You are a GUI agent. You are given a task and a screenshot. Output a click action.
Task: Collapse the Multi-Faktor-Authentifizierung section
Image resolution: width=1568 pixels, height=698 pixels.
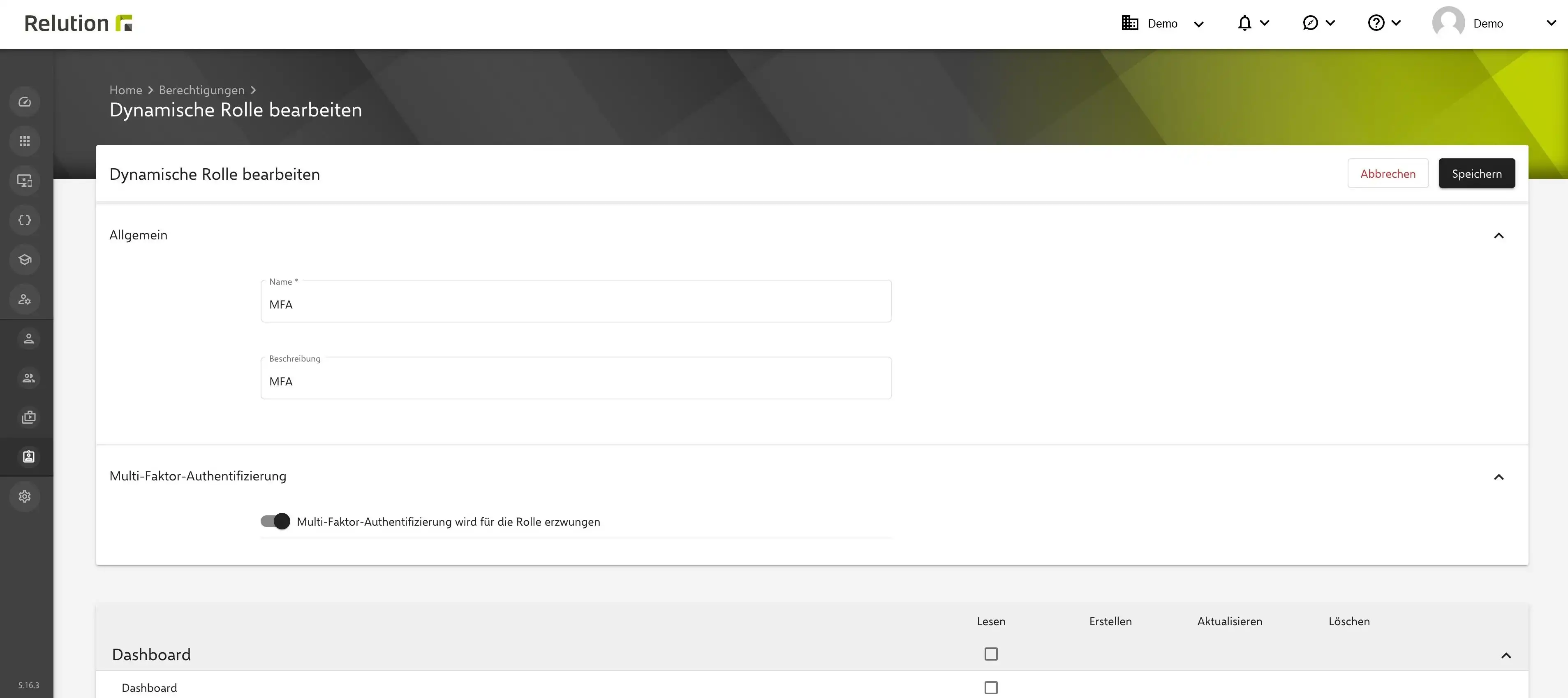(1499, 477)
